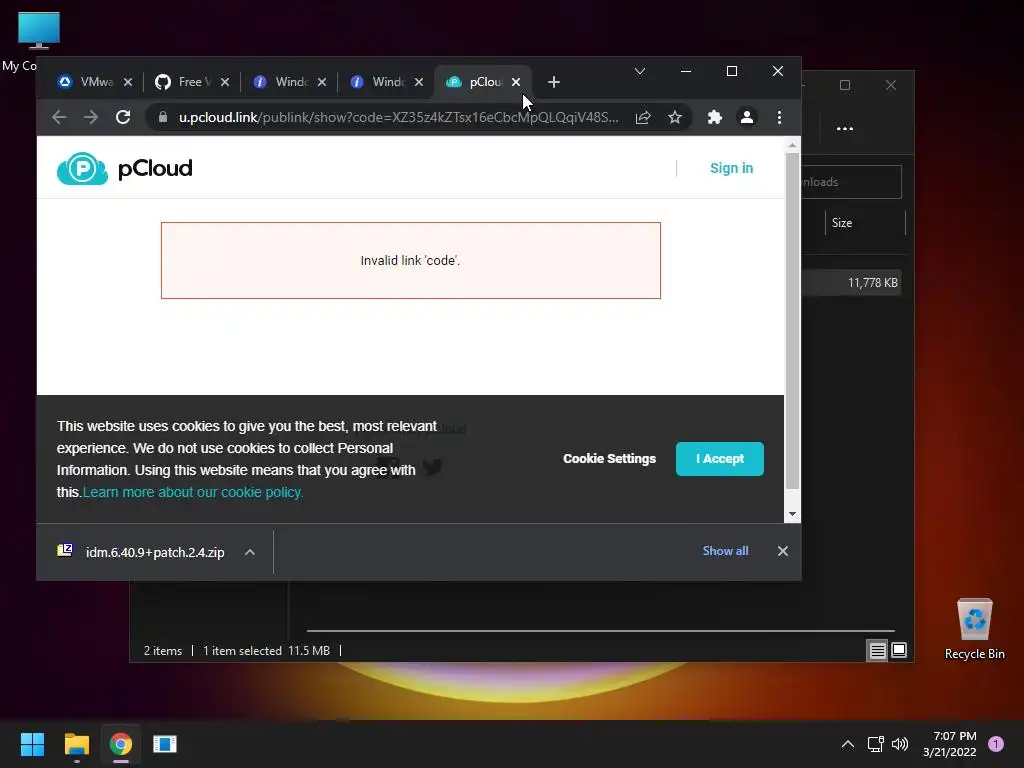Select the 11,778 KB file row

(x=852, y=283)
